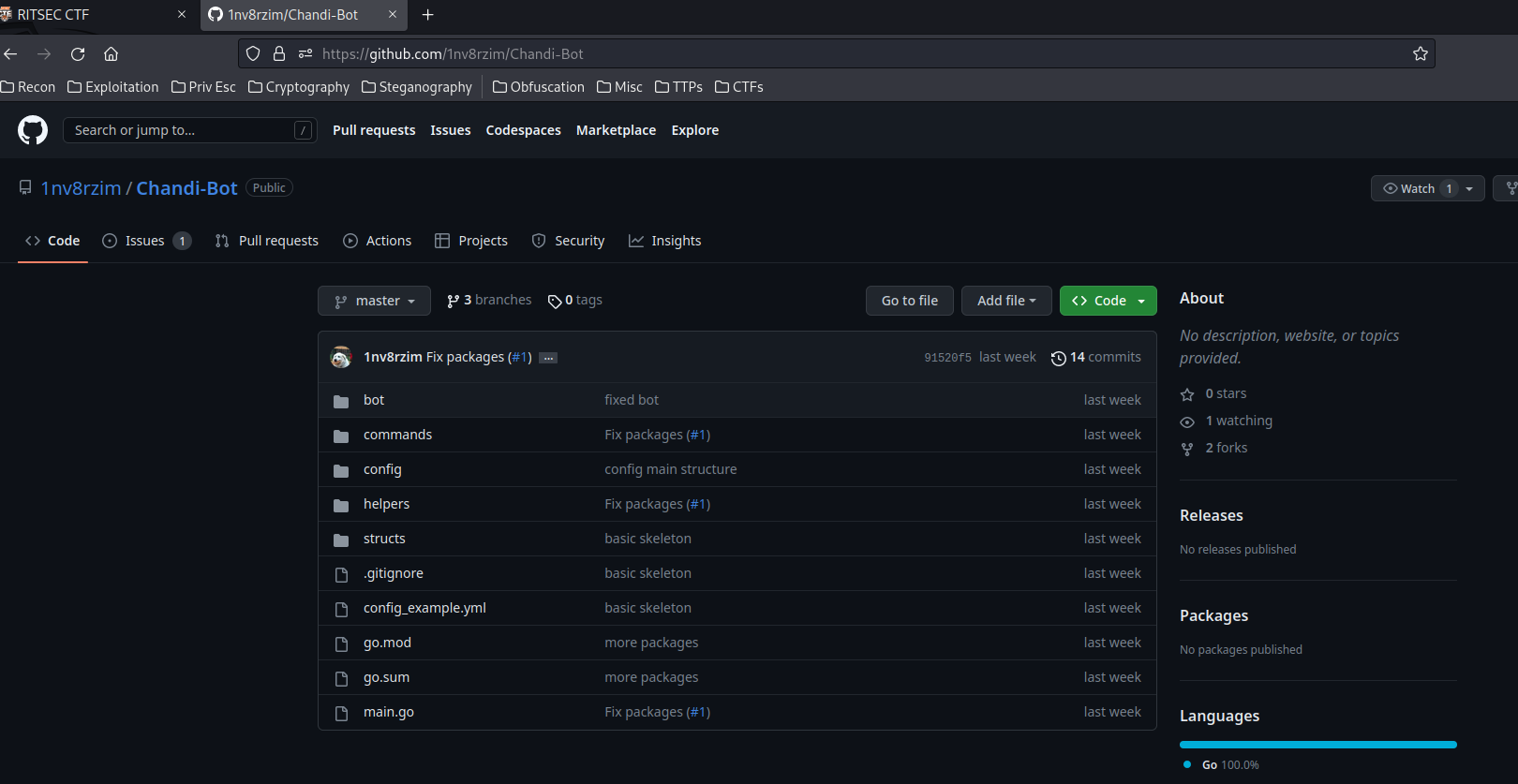Click Codespaces in top navigation

click(x=524, y=130)
